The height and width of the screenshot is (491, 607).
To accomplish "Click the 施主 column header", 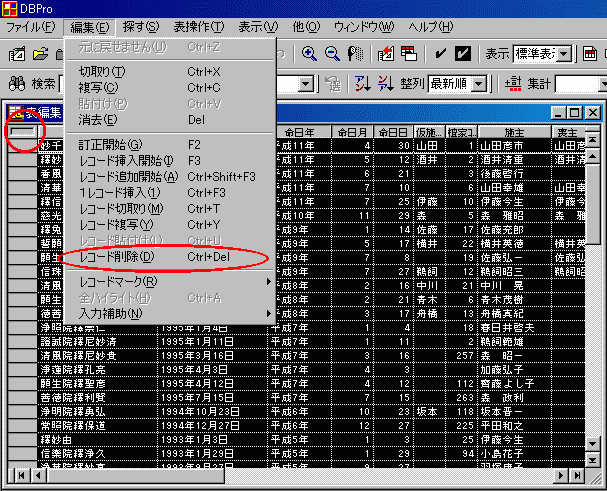I will coord(514,132).
